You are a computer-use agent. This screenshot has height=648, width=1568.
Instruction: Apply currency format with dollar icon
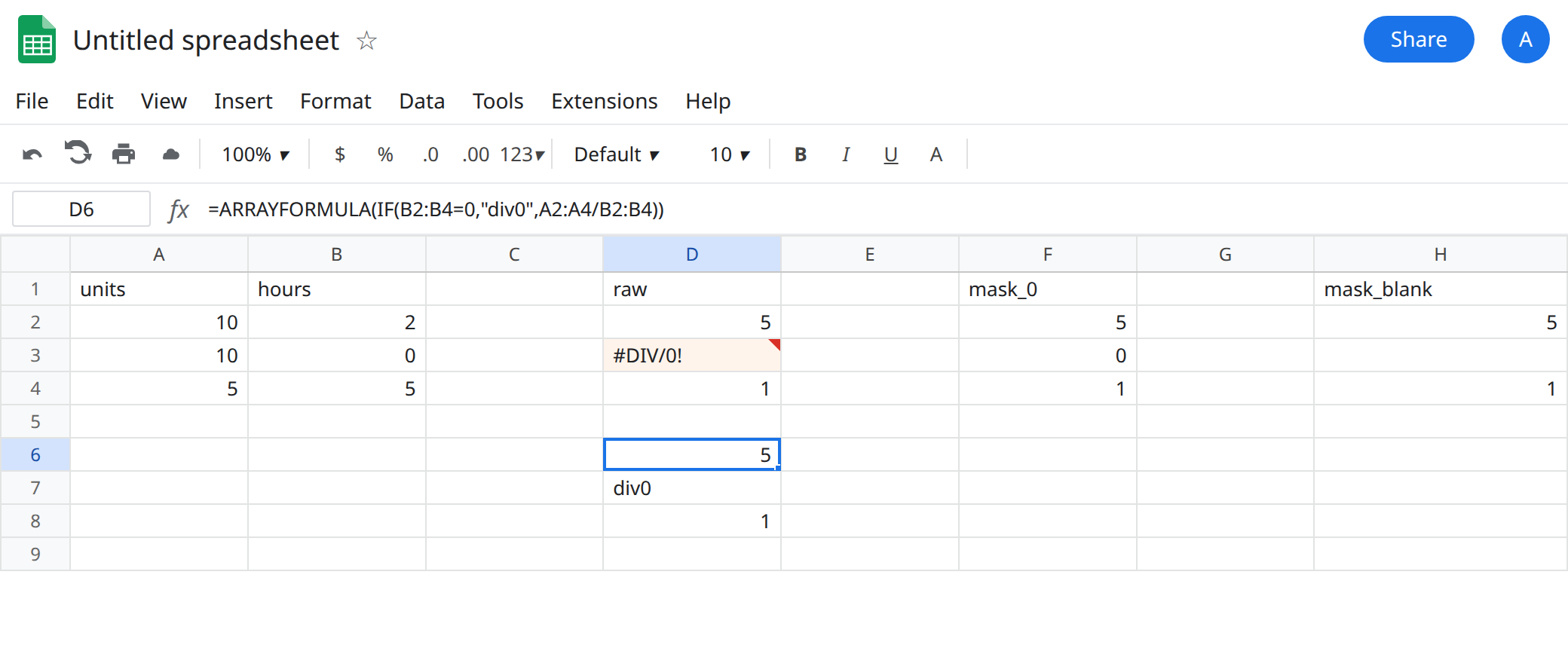pos(340,154)
